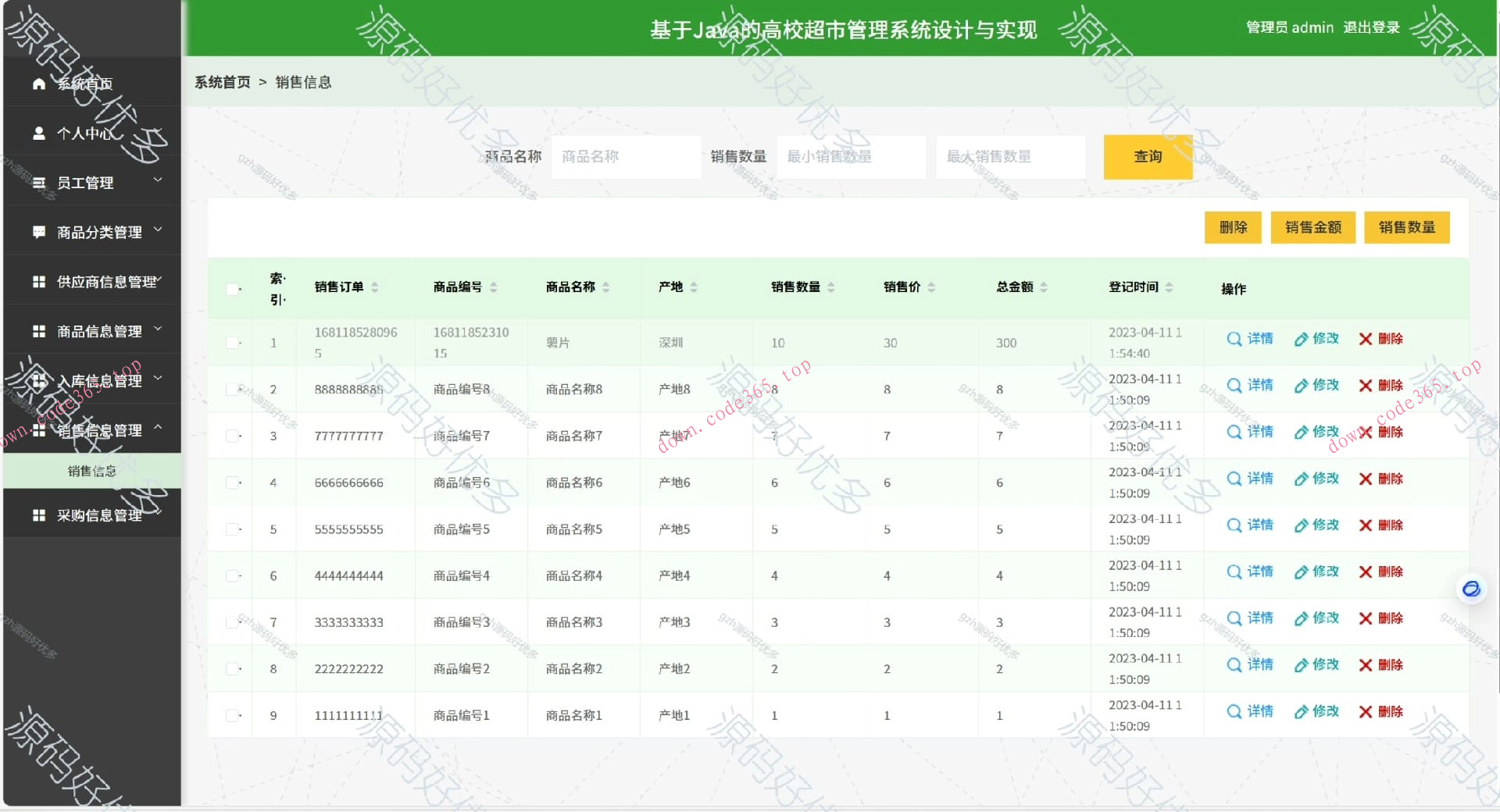Select the 销售信息 submenu item

pyautogui.click(x=92, y=471)
